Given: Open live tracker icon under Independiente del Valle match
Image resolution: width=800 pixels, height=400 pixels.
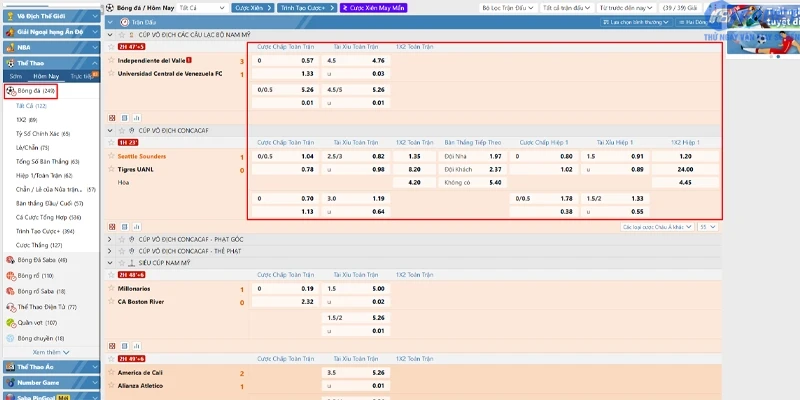Looking at the screenshot, I should pos(112,117).
